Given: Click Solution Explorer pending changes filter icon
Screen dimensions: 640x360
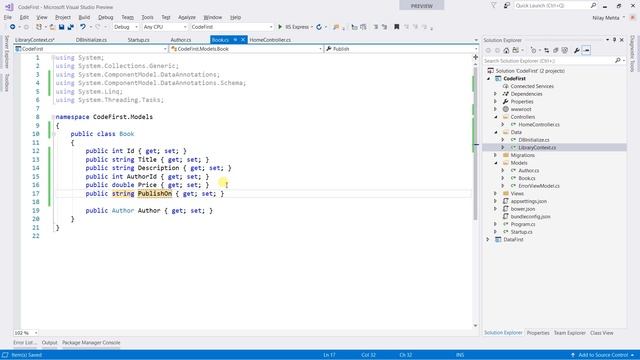Looking at the screenshot, I should [533, 50].
